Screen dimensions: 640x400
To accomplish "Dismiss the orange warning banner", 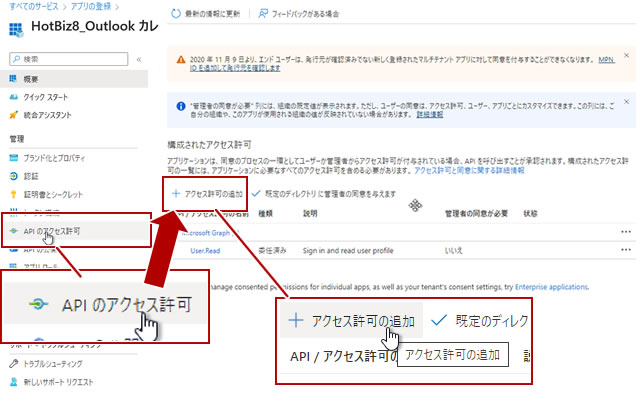I will [x=627, y=56].
